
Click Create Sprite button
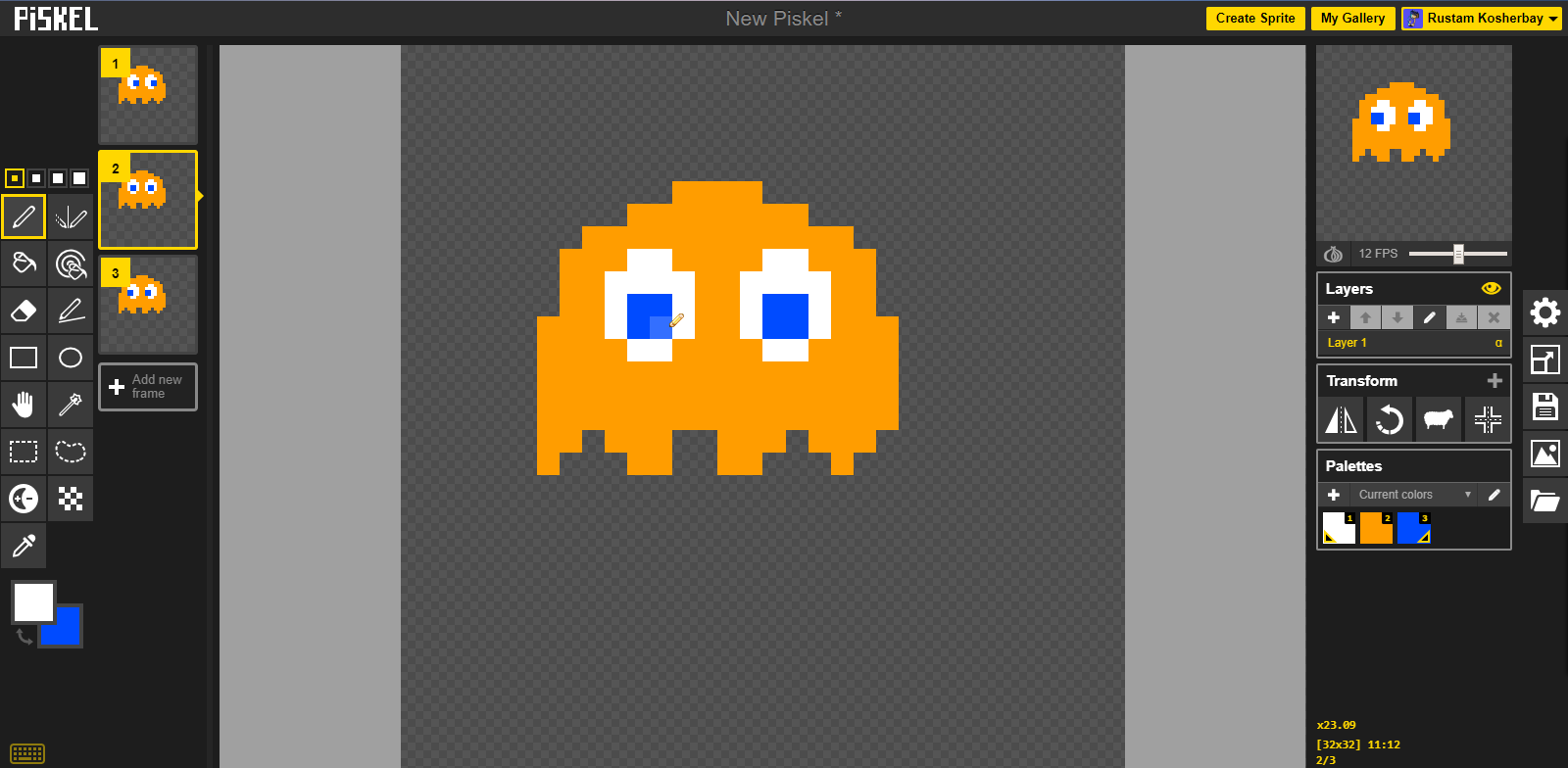point(1255,19)
